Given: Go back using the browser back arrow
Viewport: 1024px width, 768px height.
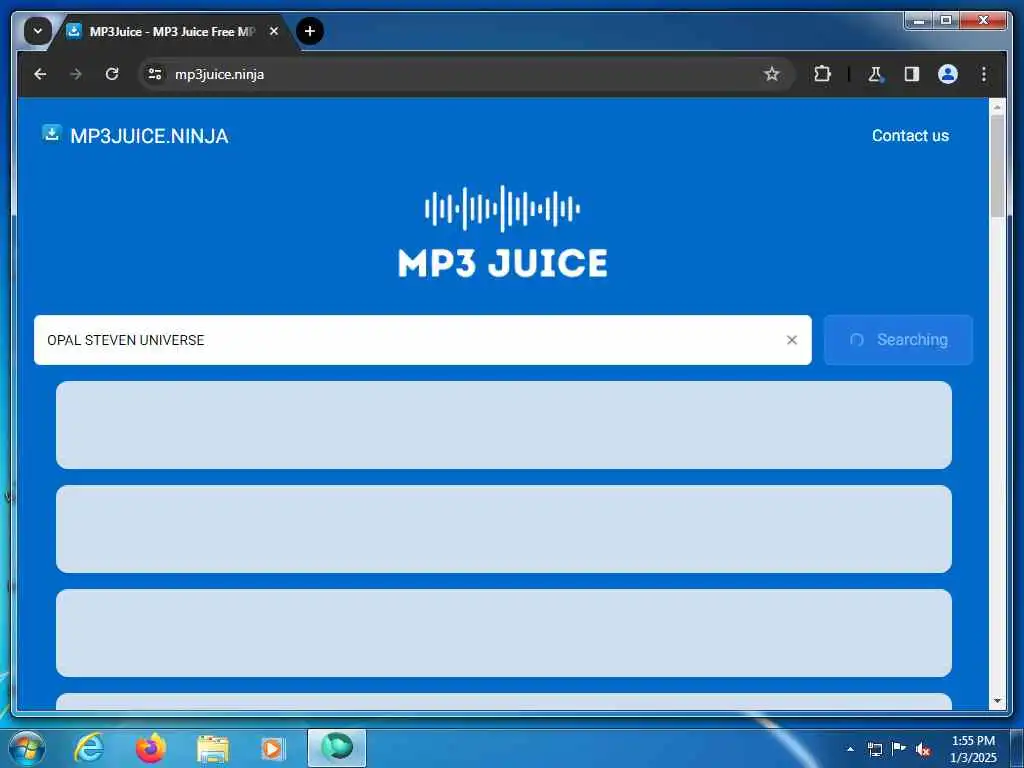Looking at the screenshot, I should click(40, 74).
